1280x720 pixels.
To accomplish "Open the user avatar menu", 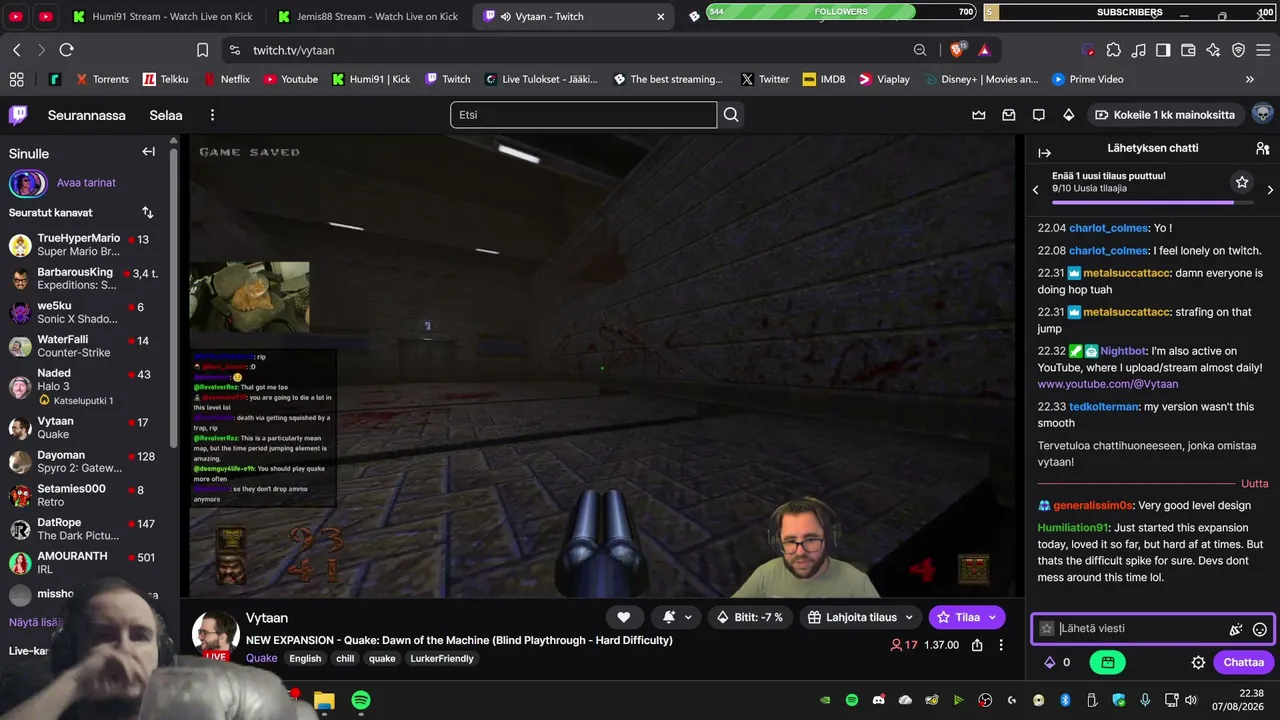I will 1262,114.
